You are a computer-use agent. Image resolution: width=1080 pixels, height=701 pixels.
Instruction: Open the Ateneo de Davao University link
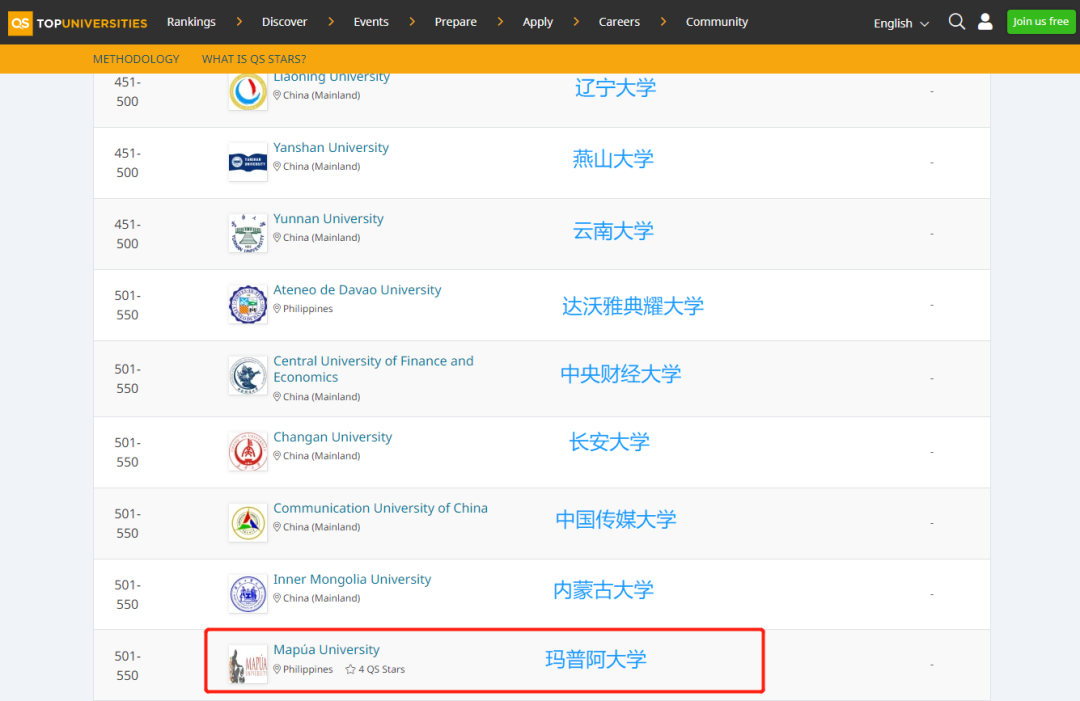coord(357,290)
